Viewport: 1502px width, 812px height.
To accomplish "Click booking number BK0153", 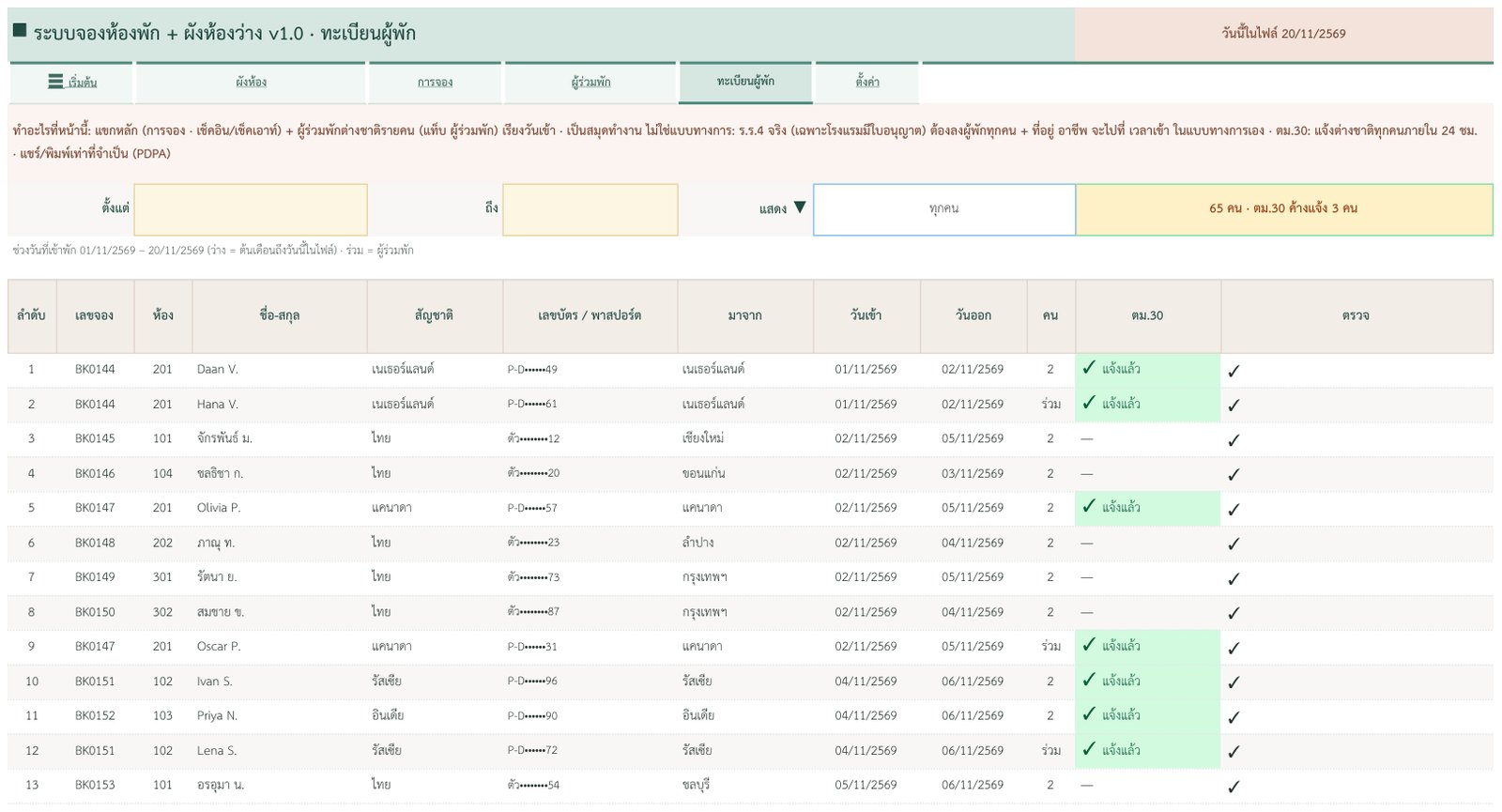I will 95,785.
